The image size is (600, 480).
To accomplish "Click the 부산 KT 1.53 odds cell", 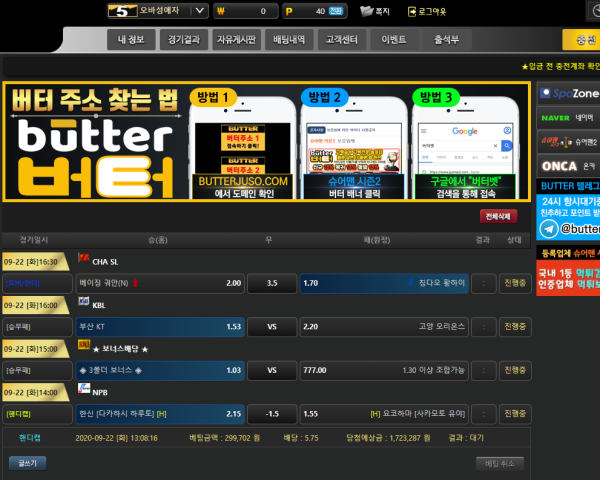I will (161, 326).
